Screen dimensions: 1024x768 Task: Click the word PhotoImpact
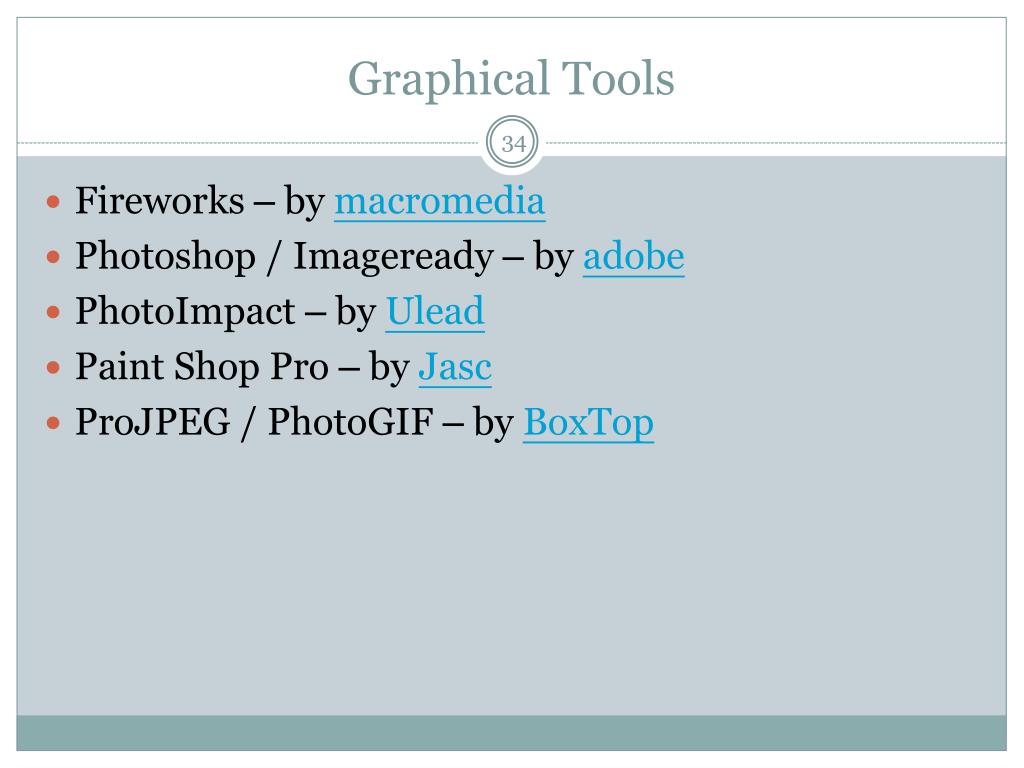(x=185, y=312)
